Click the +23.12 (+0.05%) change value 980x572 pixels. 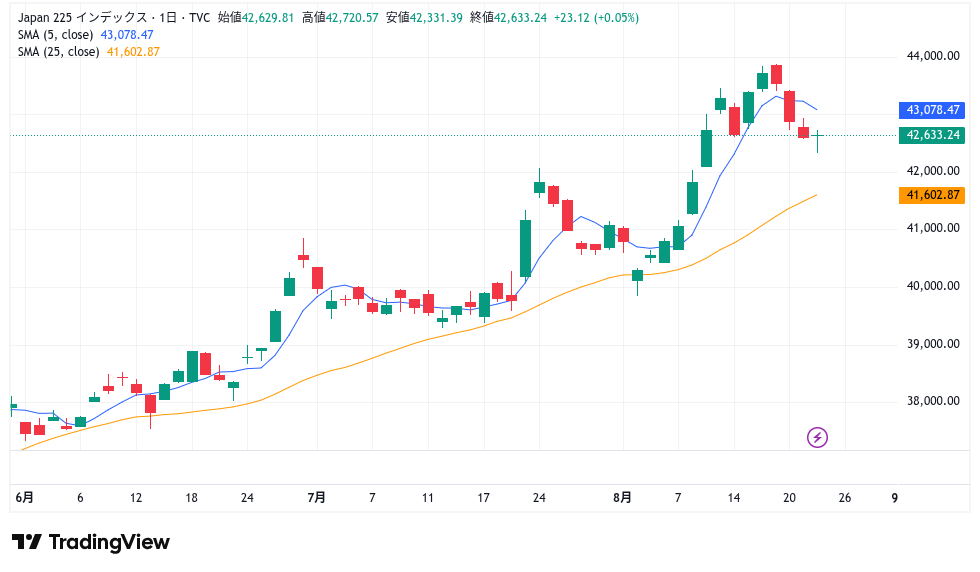click(596, 18)
